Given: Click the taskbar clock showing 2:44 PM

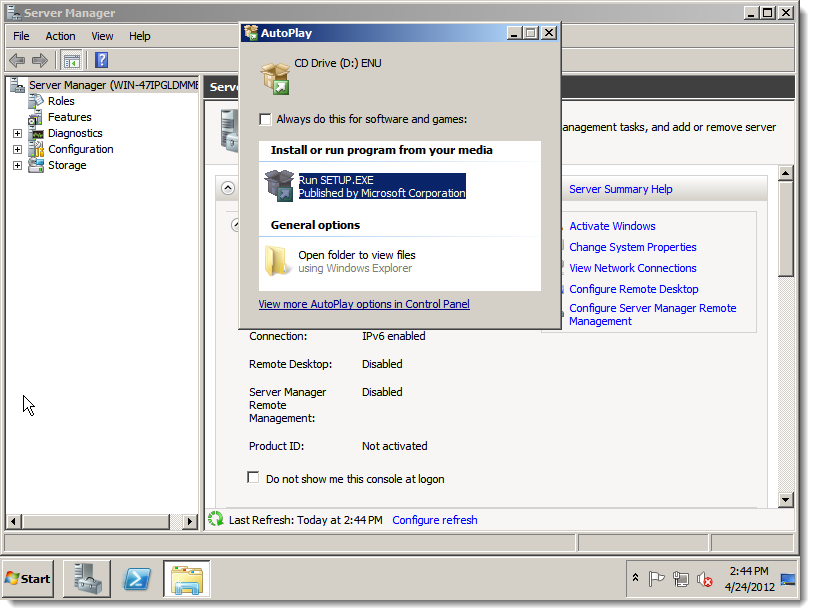Looking at the screenshot, I should pyautogui.click(x=750, y=579).
